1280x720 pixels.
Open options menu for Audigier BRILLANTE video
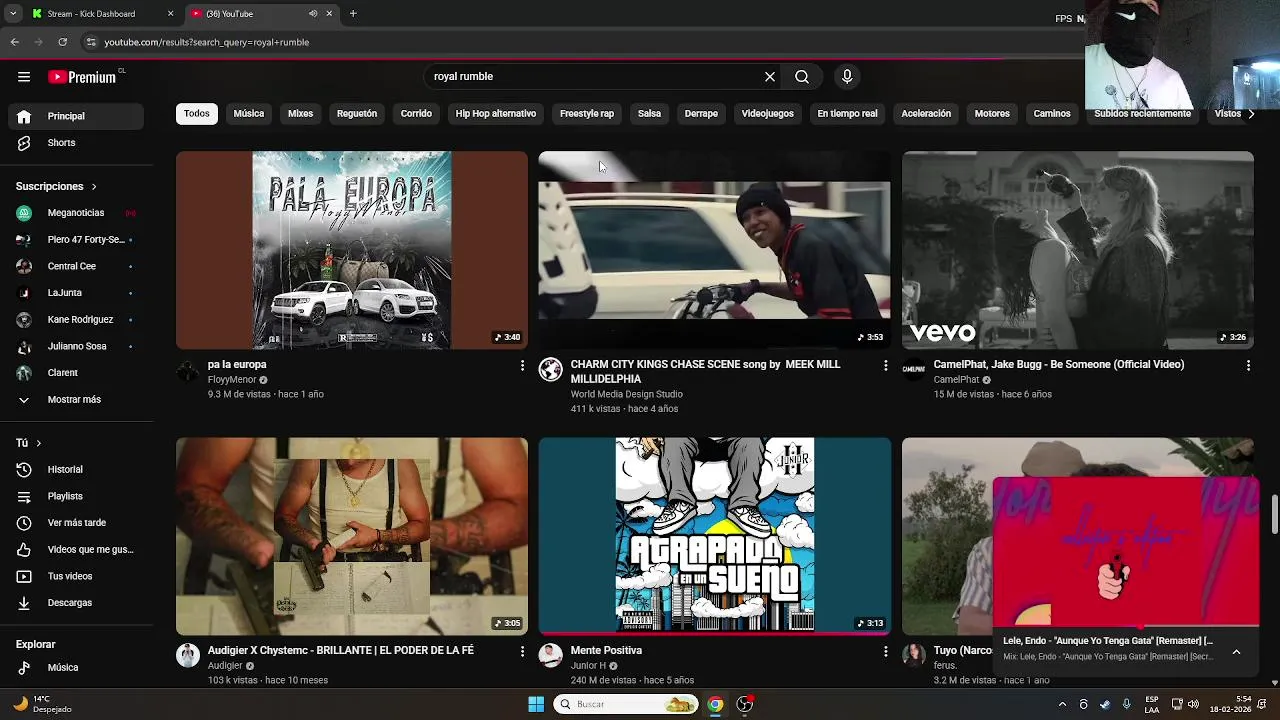522,652
